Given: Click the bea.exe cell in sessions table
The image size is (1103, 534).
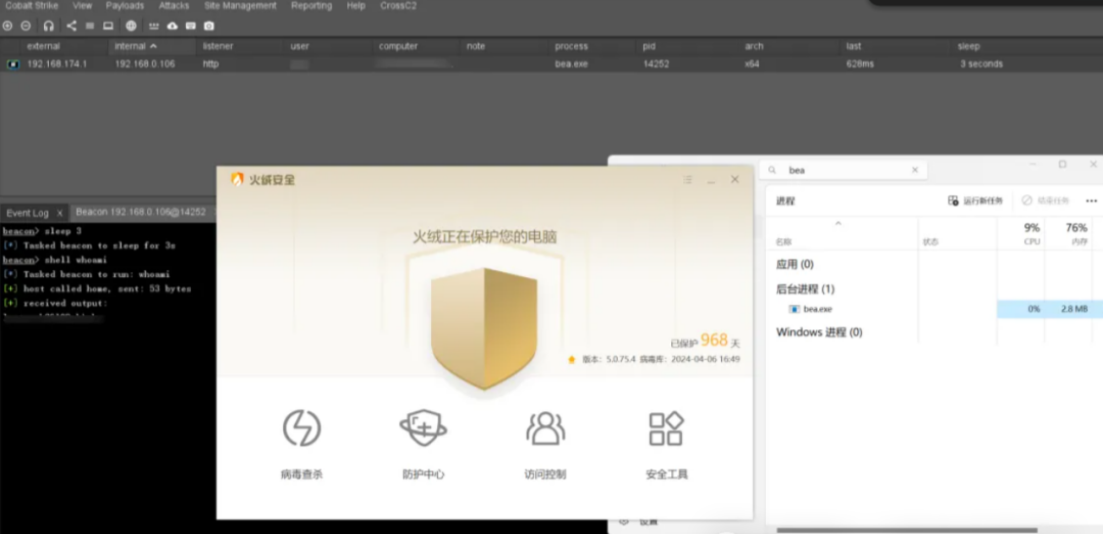Looking at the screenshot, I should coord(571,64).
